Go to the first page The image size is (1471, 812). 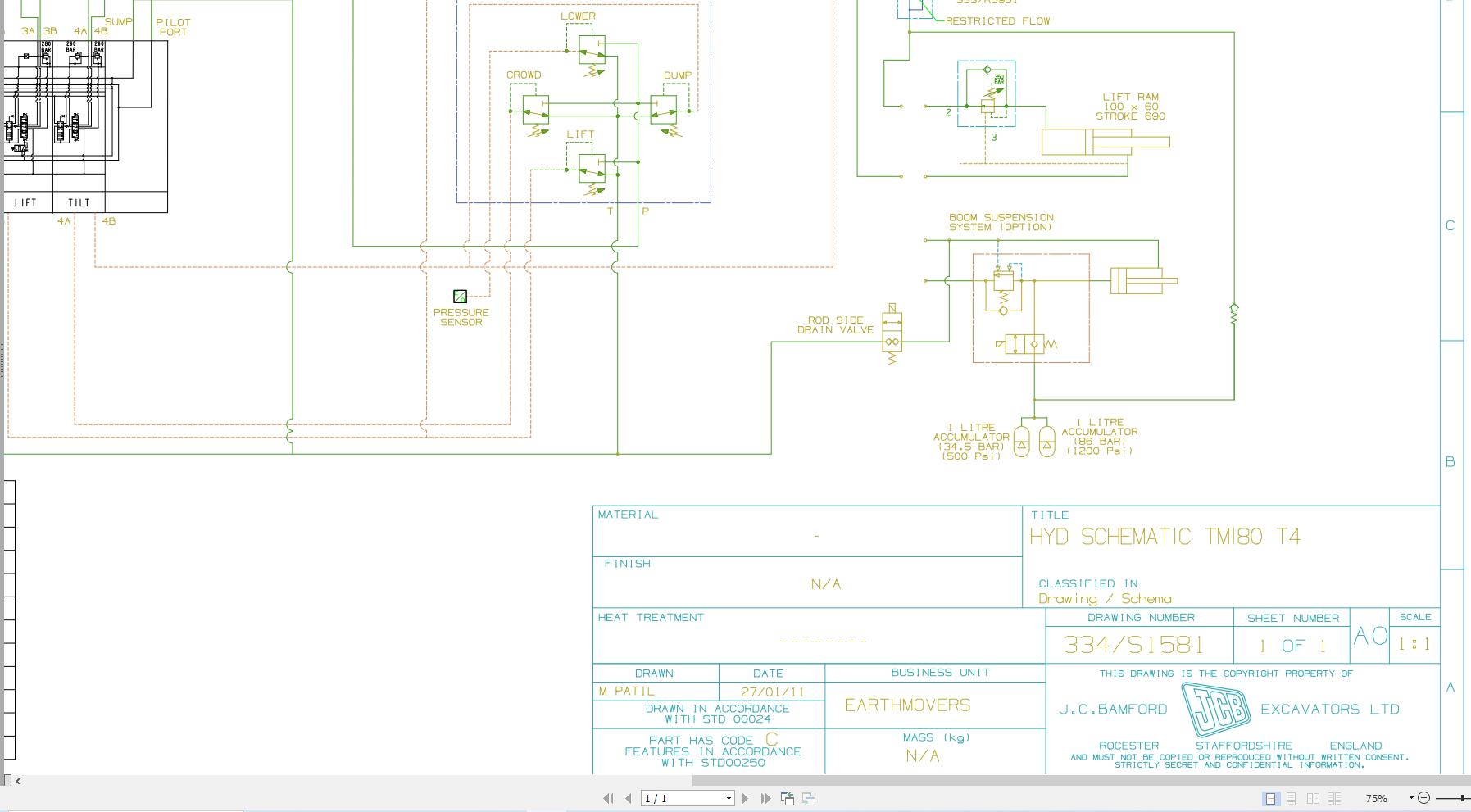608,798
